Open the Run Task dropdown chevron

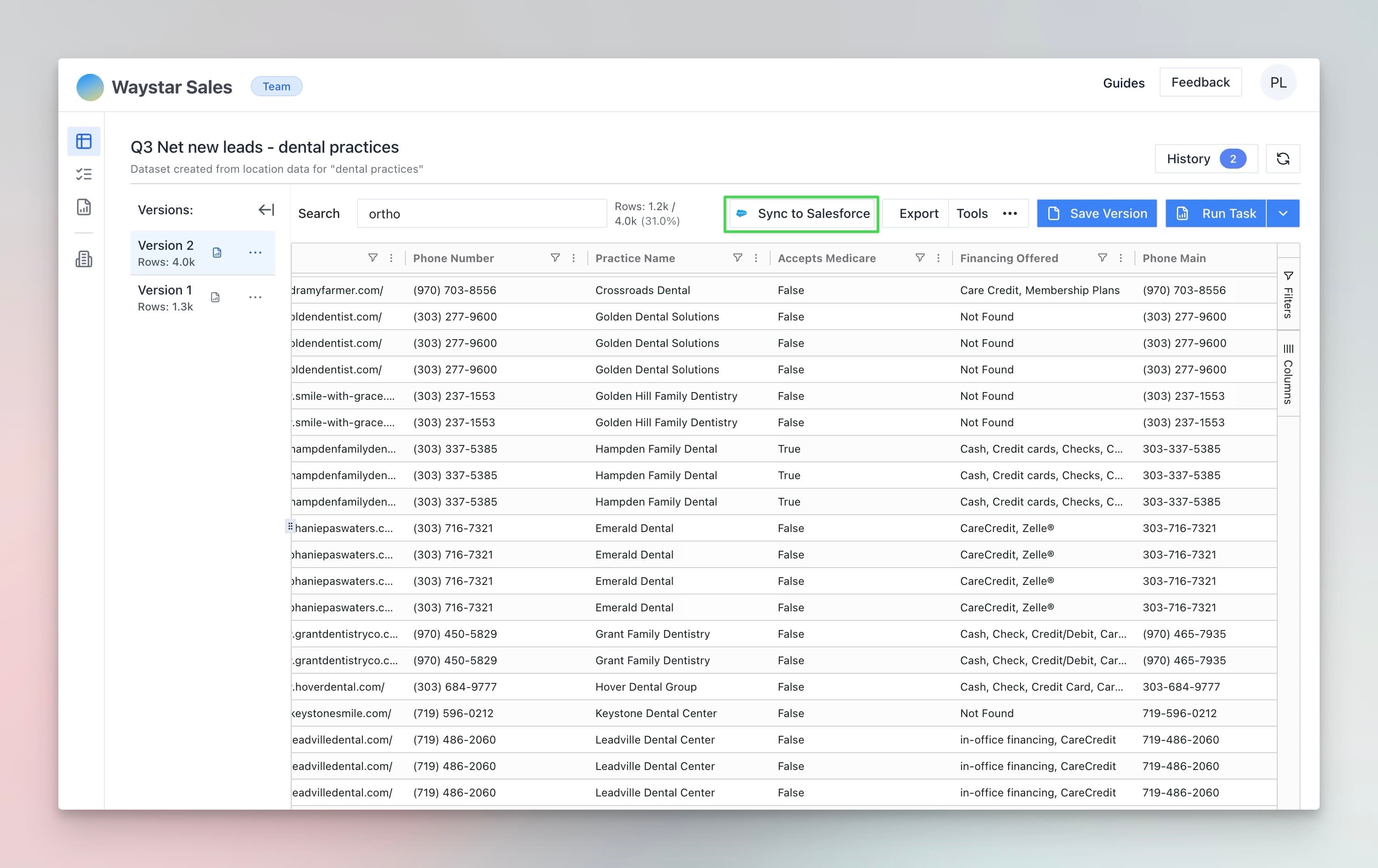point(1283,213)
